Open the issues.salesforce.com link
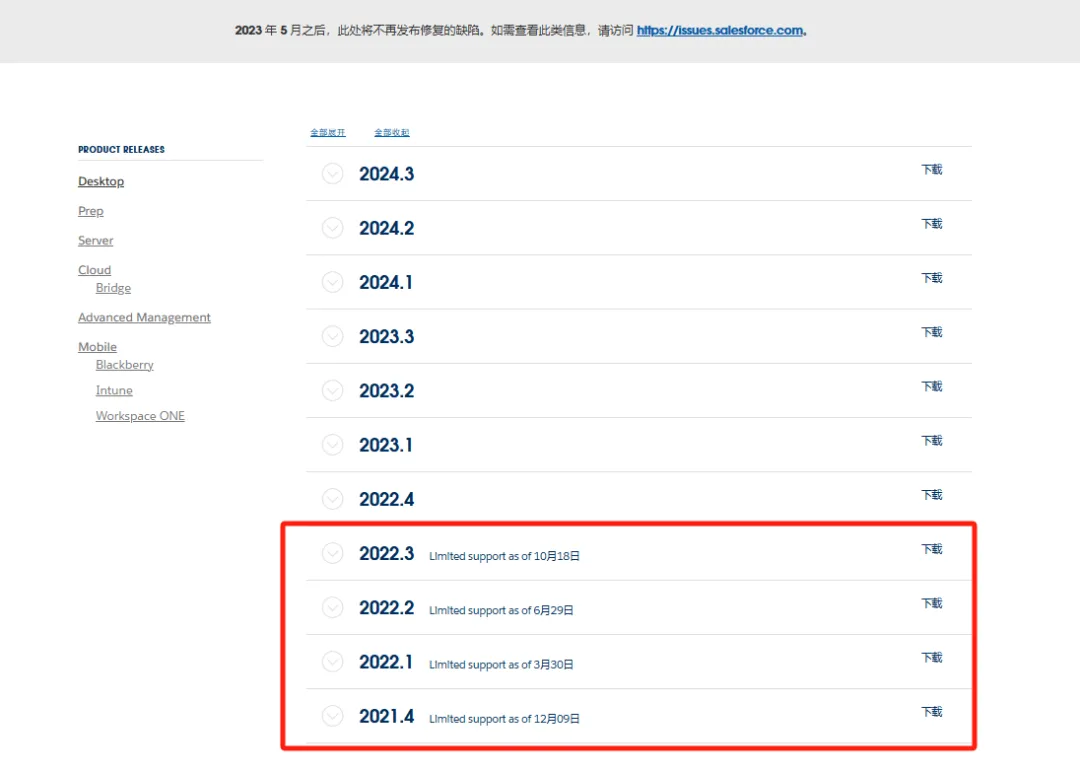Screen dimensions: 1080x772 point(720,31)
